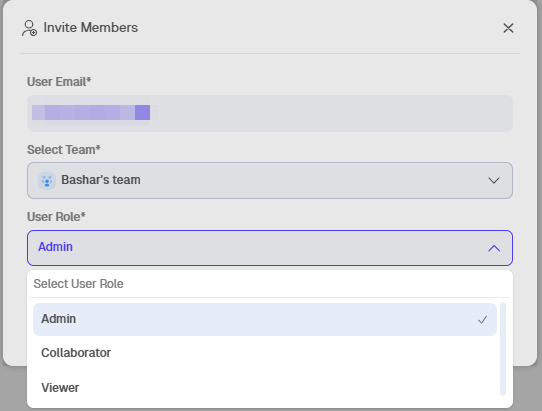Viewport: 542px width, 411px height.
Task: Click the Admin value in User Role field
Action: (x=55, y=247)
